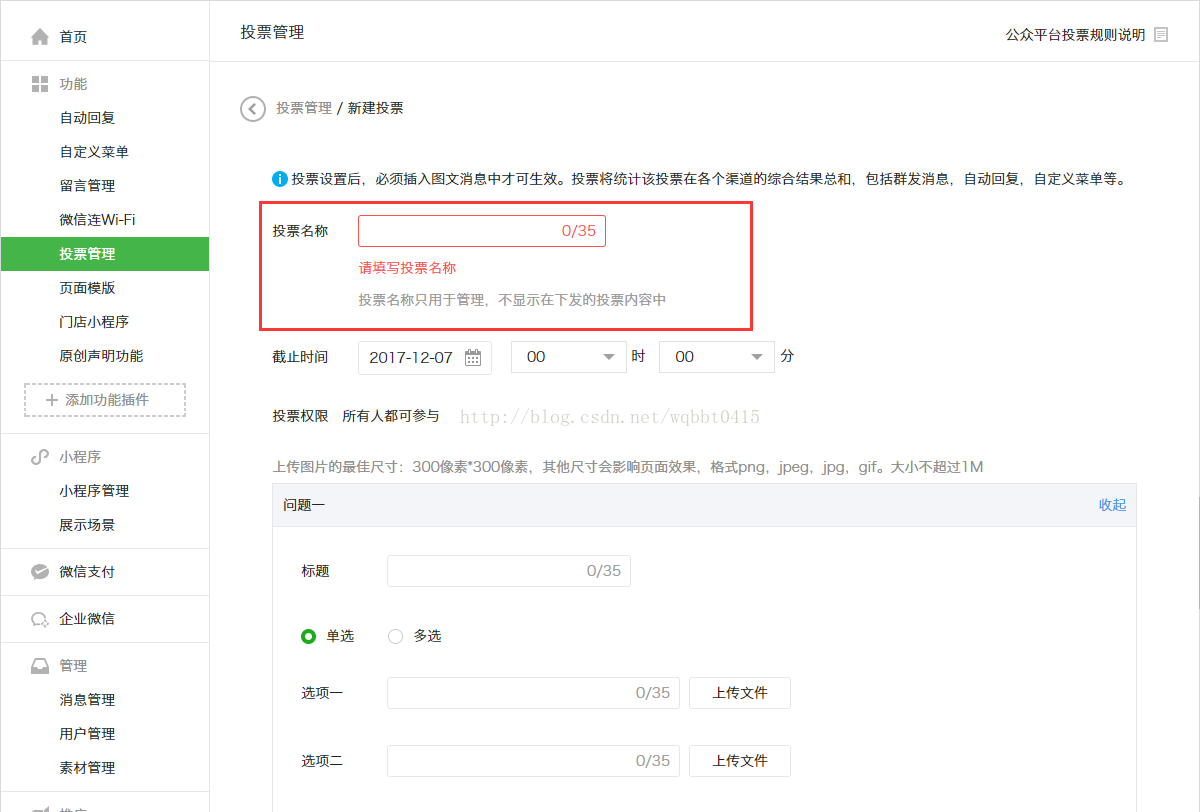Focus the 投票名称 input field
The image size is (1200, 812).
click(x=482, y=231)
